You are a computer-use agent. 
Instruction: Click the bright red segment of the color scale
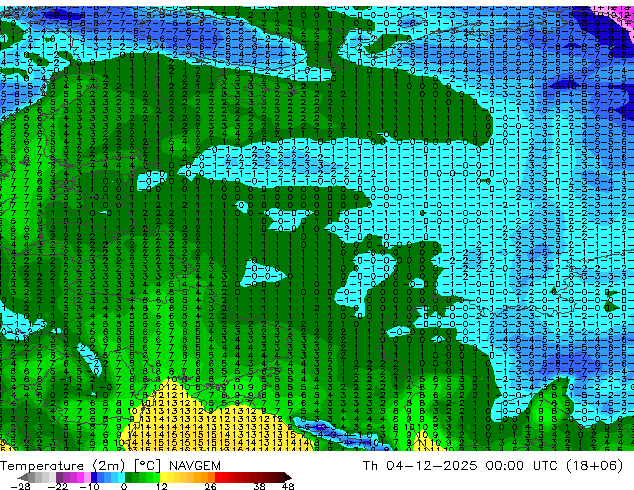tap(219, 477)
